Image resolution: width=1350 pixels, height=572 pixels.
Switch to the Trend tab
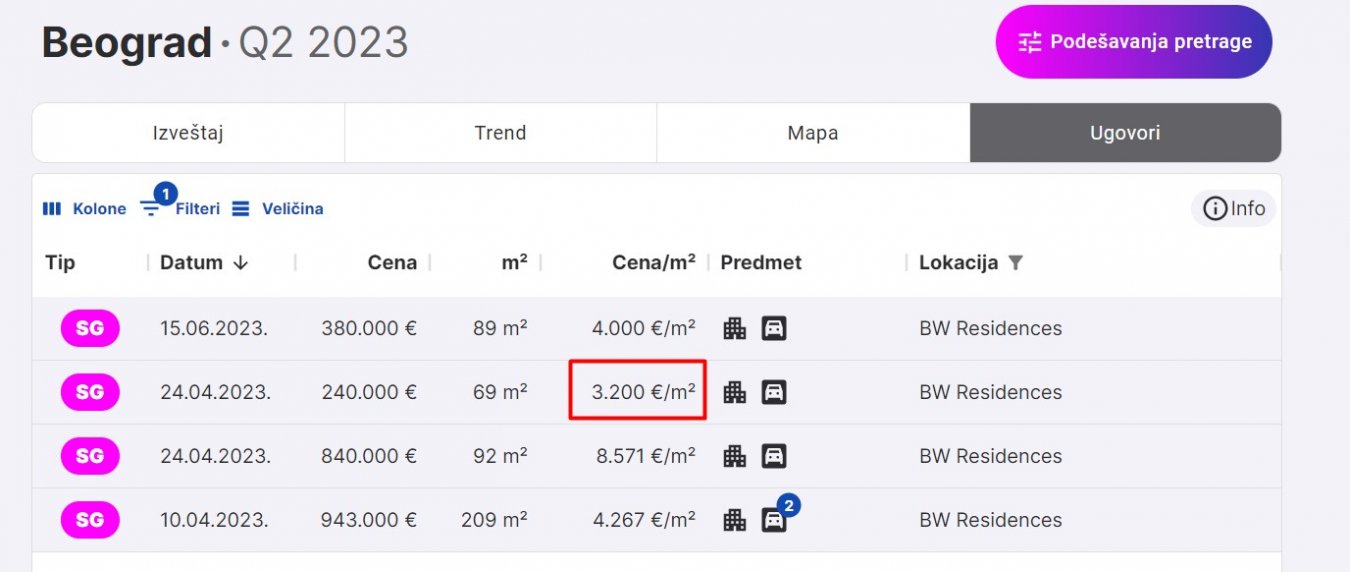click(500, 133)
